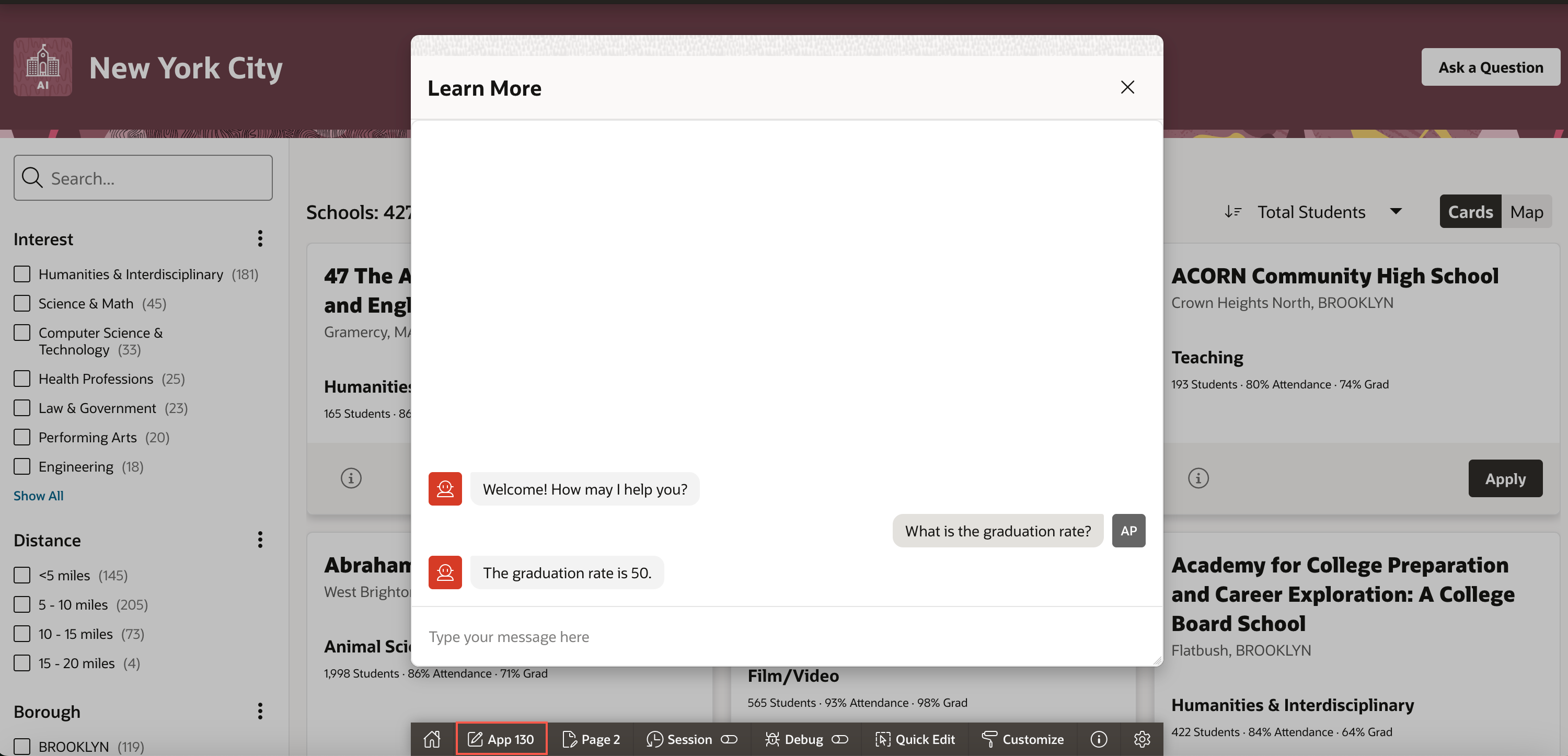Check the Performing Arts interest
Viewport: 1568px width, 756px height.
coord(22,437)
